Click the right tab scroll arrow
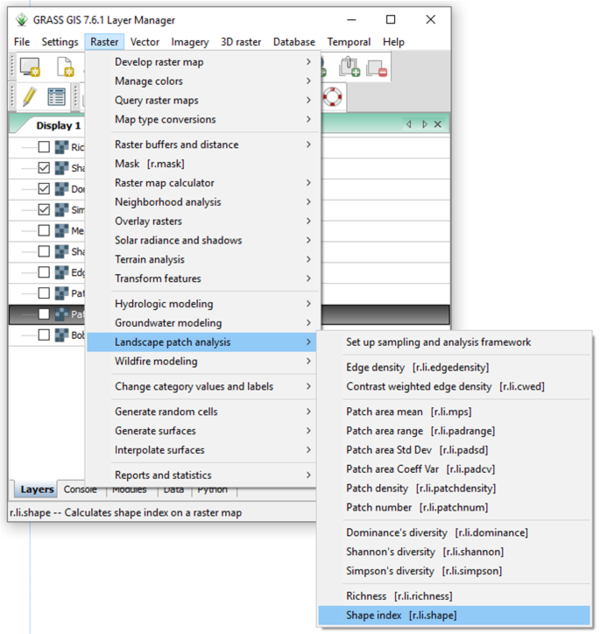Viewport: 600px width, 634px height. [424, 124]
